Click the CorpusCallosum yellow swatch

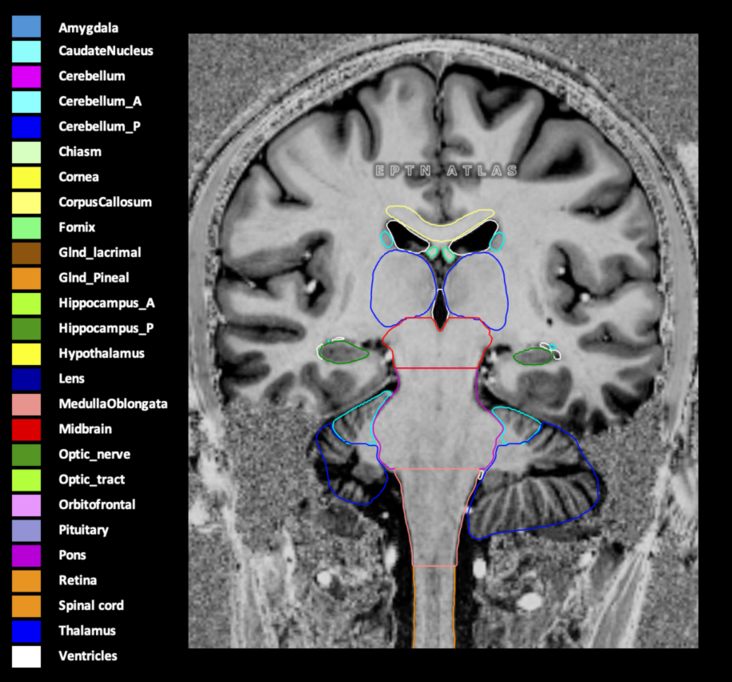pyautogui.click(x=26, y=202)
